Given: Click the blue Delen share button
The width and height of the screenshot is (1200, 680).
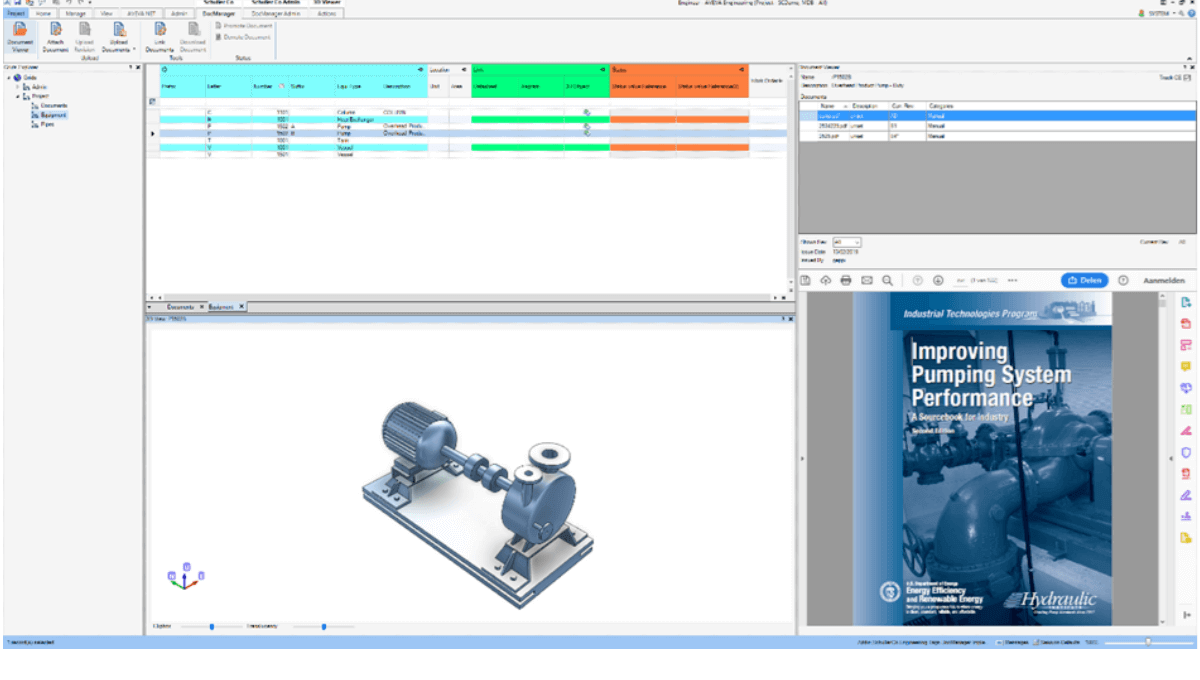Looking at the screenshot, I should pos(1084,280).
